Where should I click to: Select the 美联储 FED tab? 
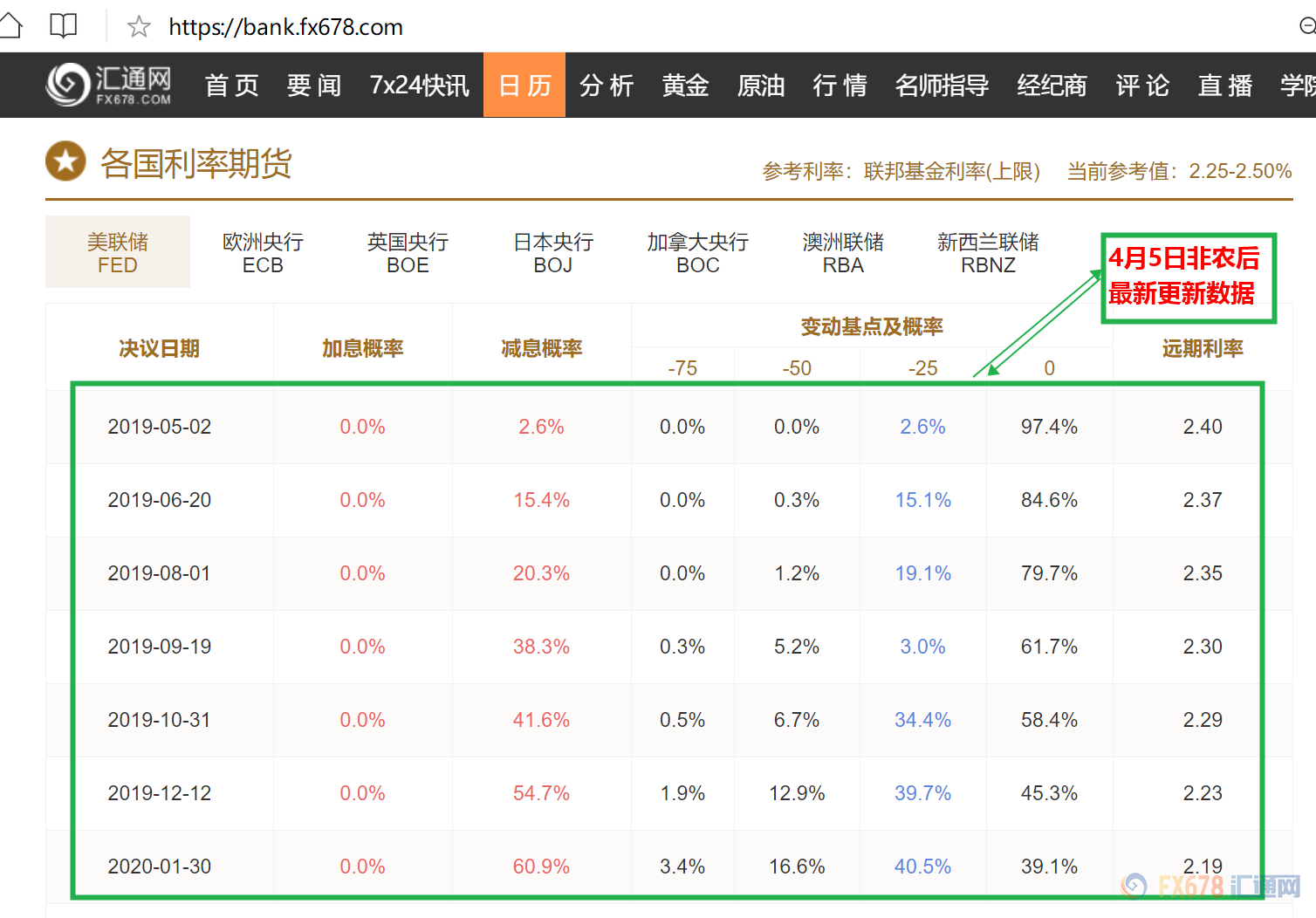pyautogui.click(x=117, y=252)
